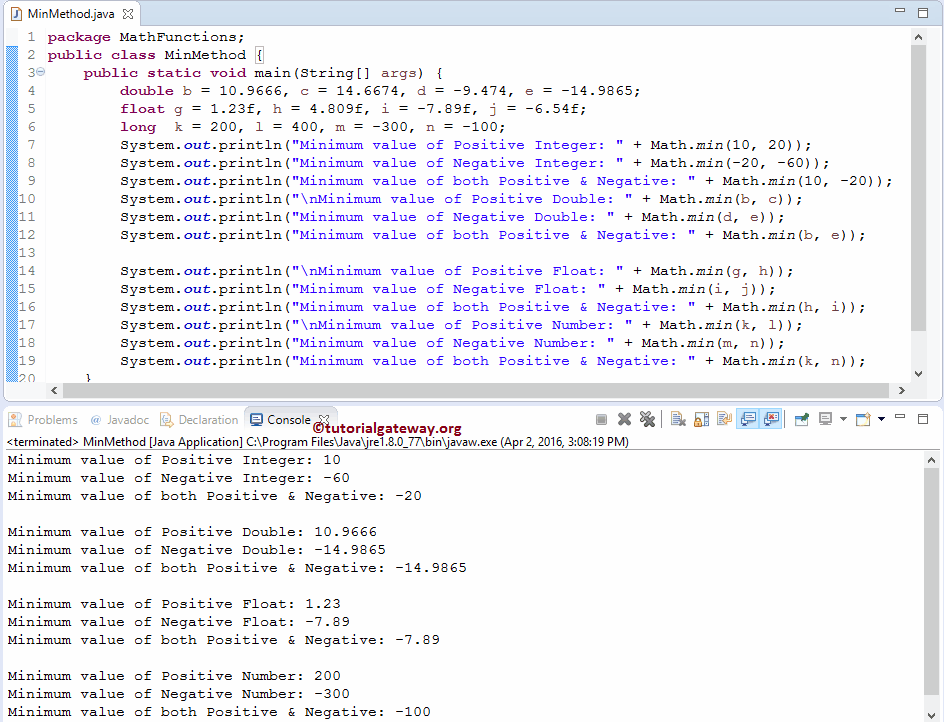Viewport: 944px width, 722px height.
Task: Click the Display Selected Console icon
Action: tap(826, 420)
